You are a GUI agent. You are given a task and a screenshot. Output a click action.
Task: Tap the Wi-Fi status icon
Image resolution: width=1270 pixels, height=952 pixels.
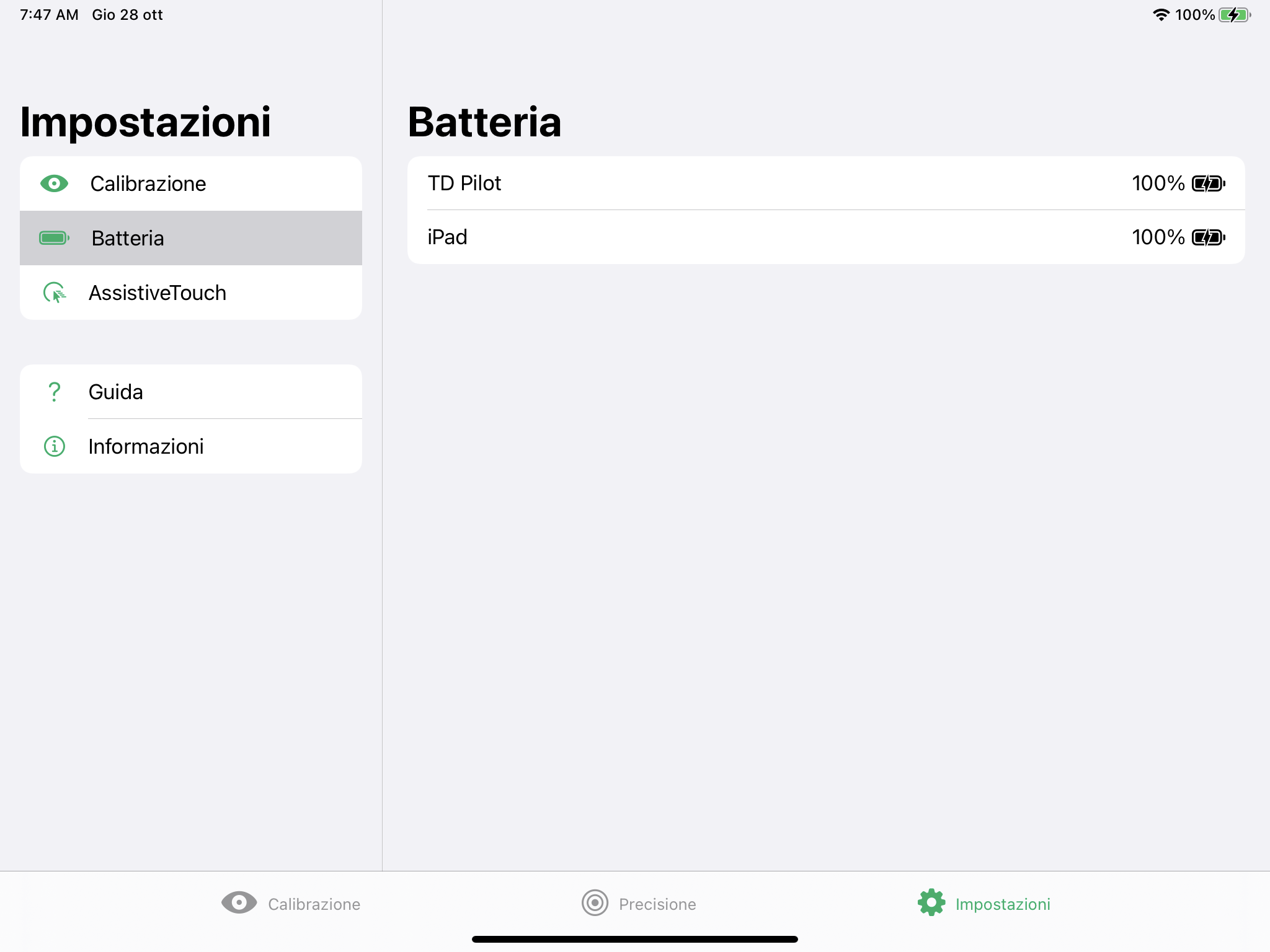1161,15
